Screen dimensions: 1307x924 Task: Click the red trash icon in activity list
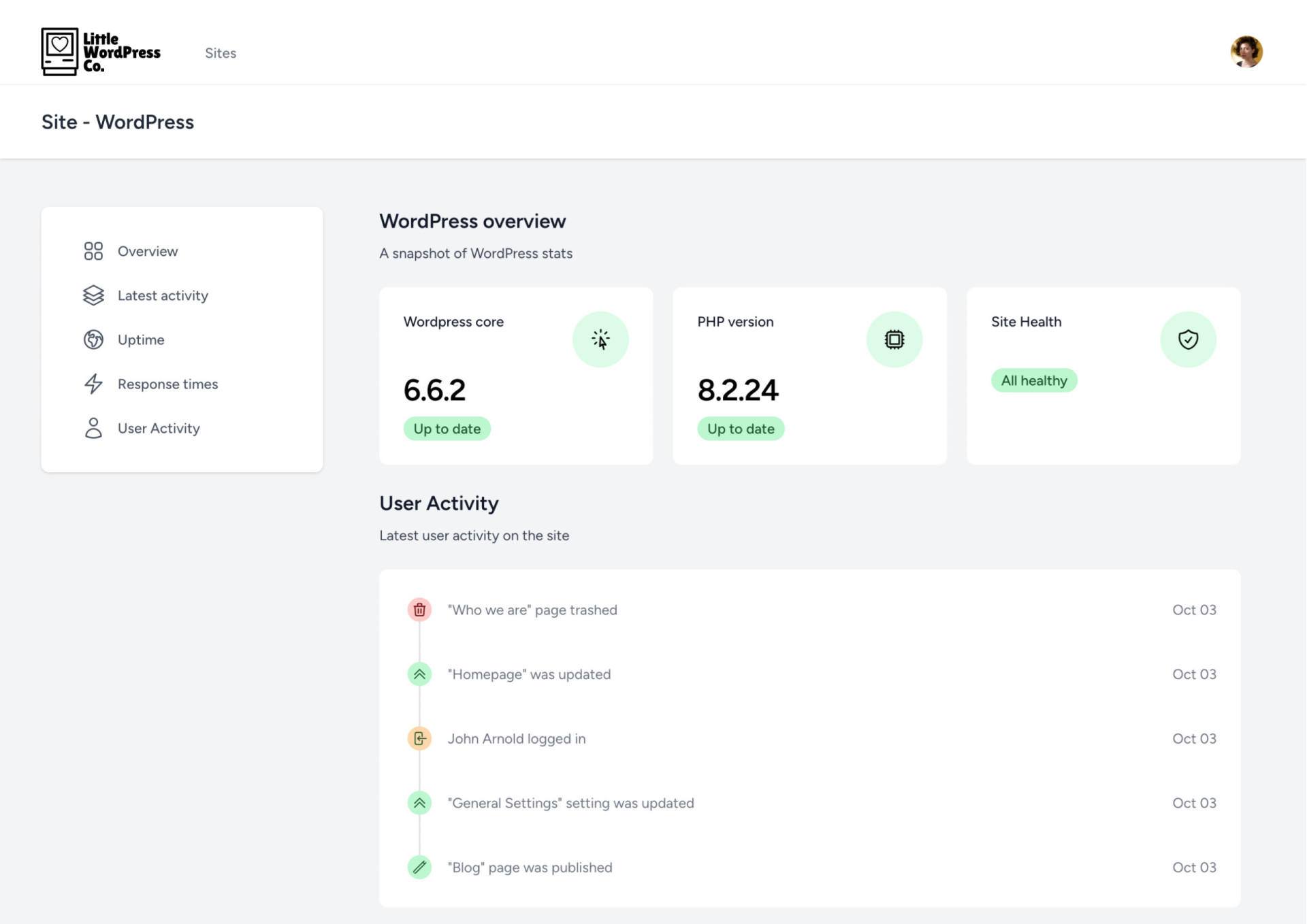419,610
